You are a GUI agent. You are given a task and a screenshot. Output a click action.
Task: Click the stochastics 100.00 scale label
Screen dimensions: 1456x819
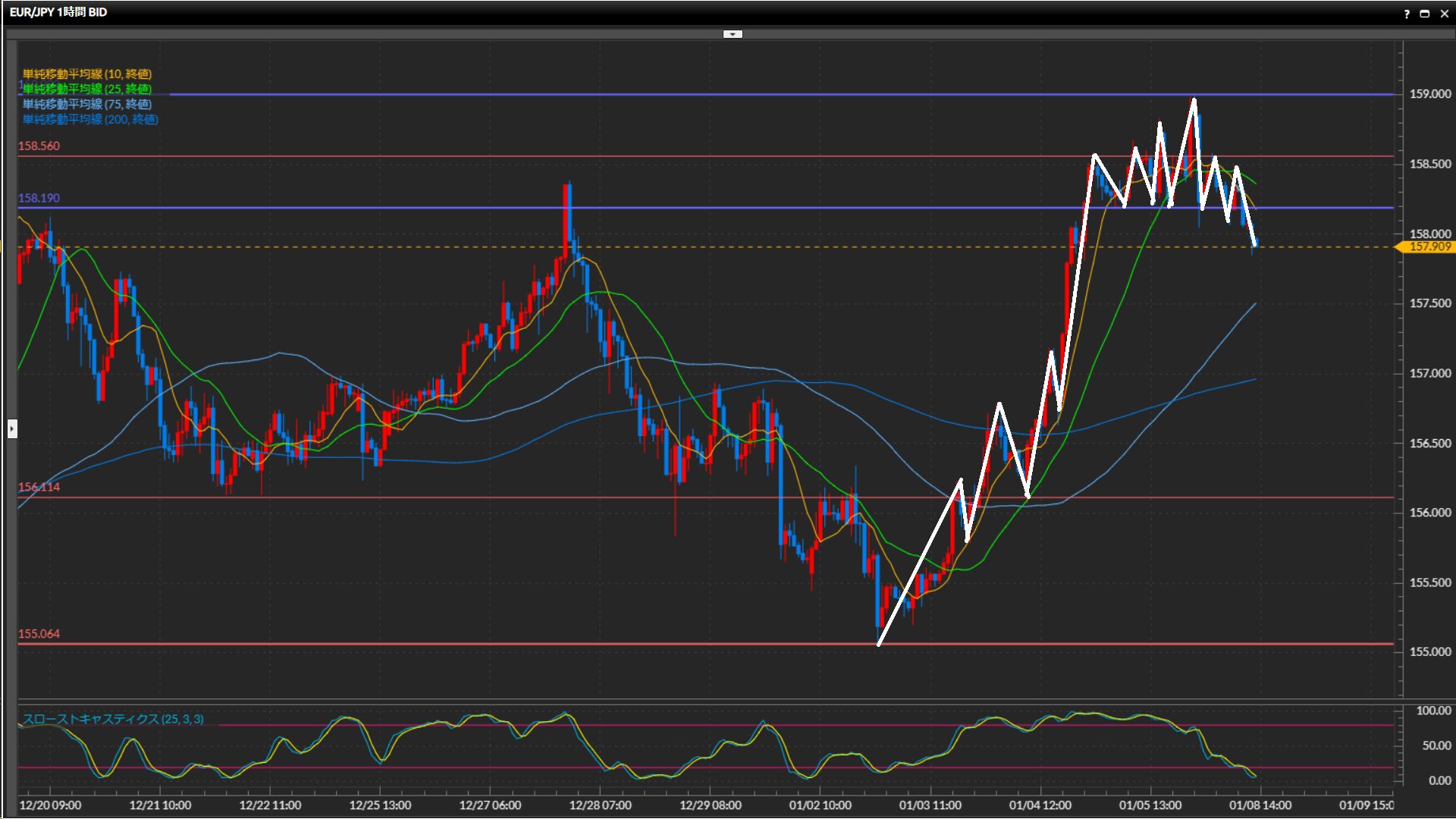(1432, 711)
